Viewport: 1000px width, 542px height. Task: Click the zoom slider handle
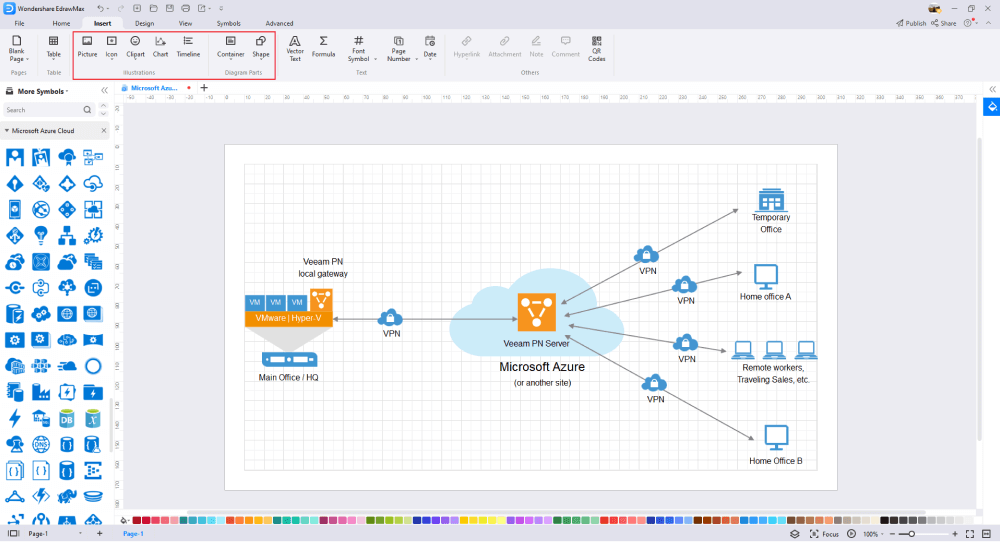(912, 534)
